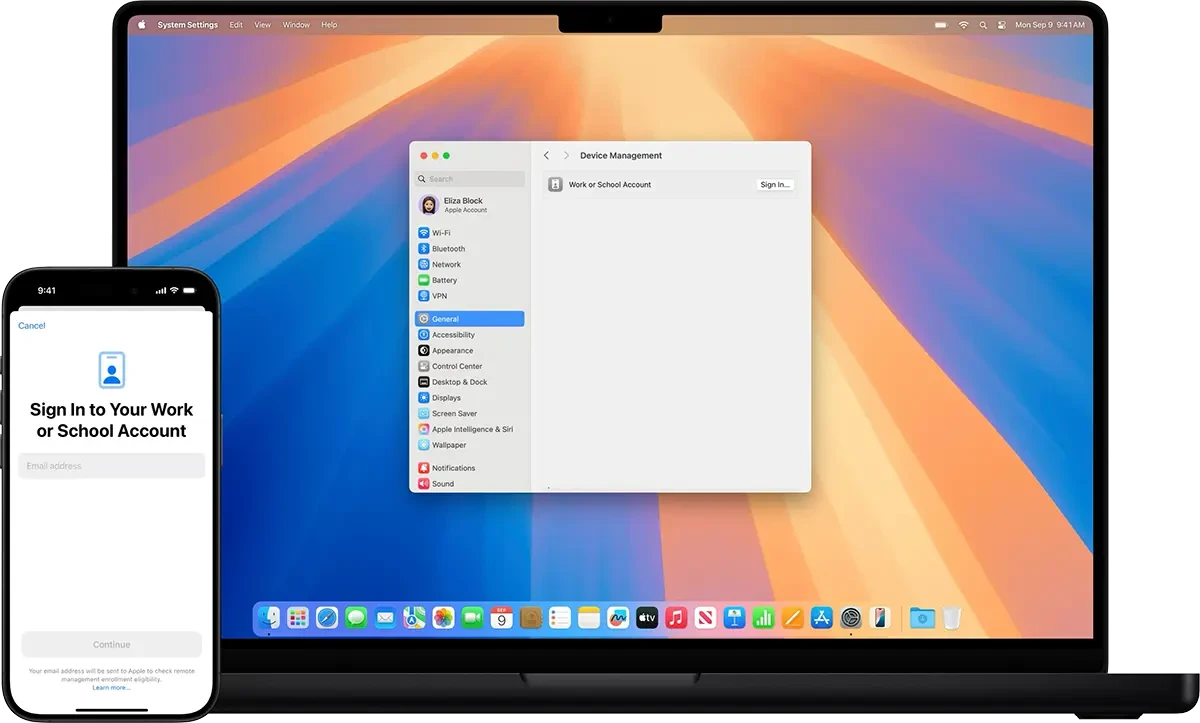Click the battery status in the menu bar
Viewport: 1200px width, 723px height.
click(940, 24)
